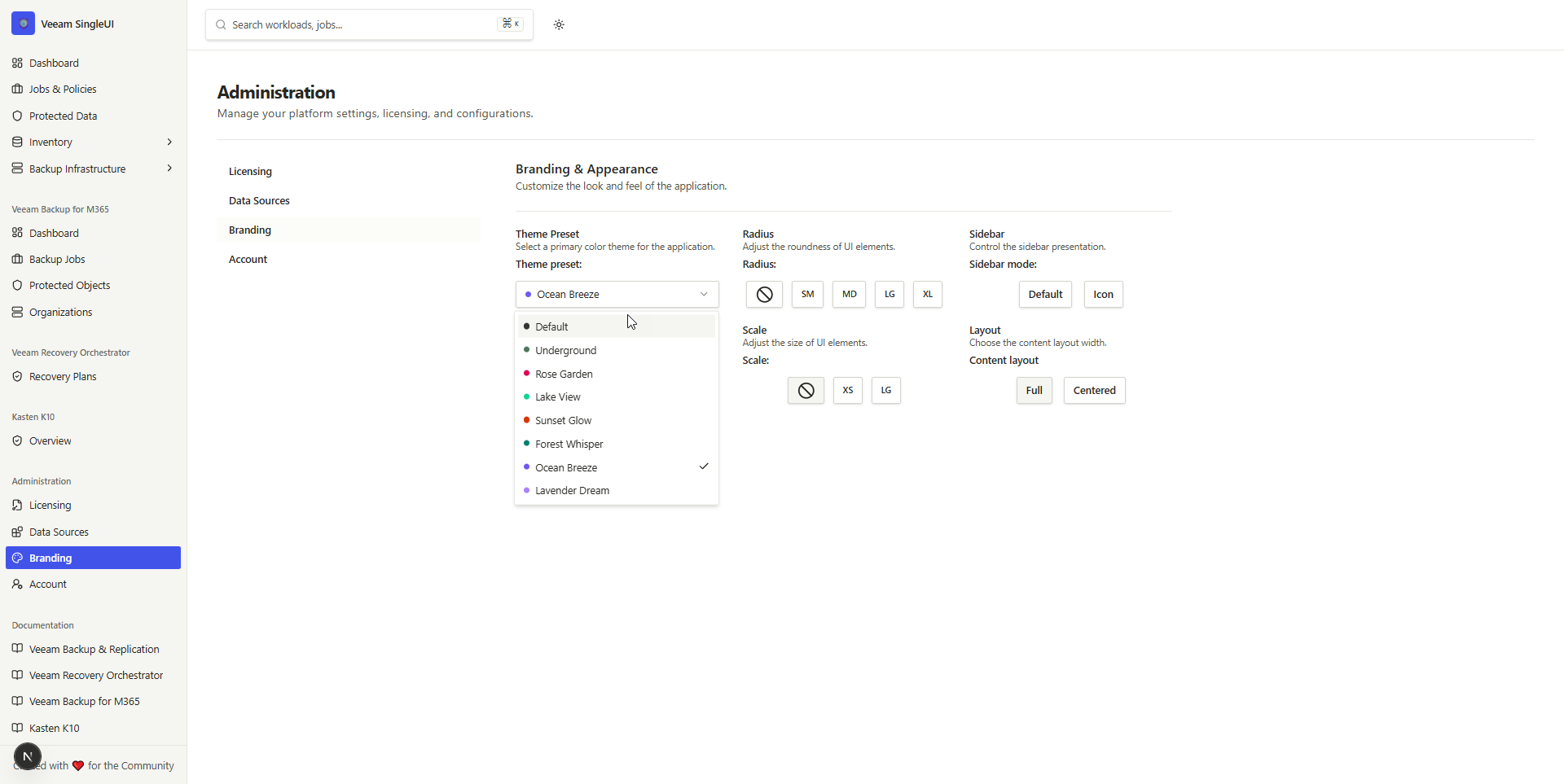Open Veeam Backup for M365 documentation link
The height and width of the screenshot is (784, 1564).
[93, 701]
